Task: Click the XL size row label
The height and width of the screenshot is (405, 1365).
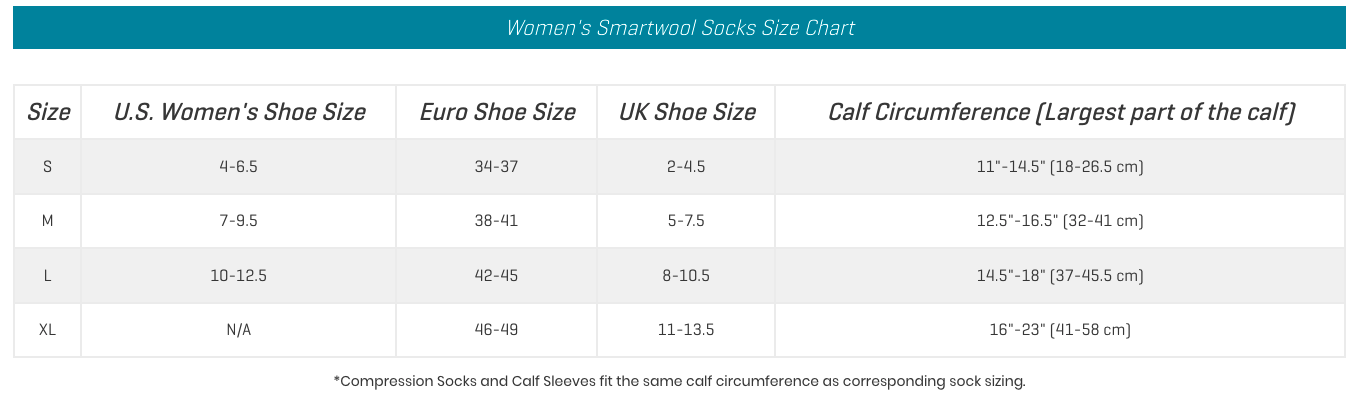Action: (48, 330)
